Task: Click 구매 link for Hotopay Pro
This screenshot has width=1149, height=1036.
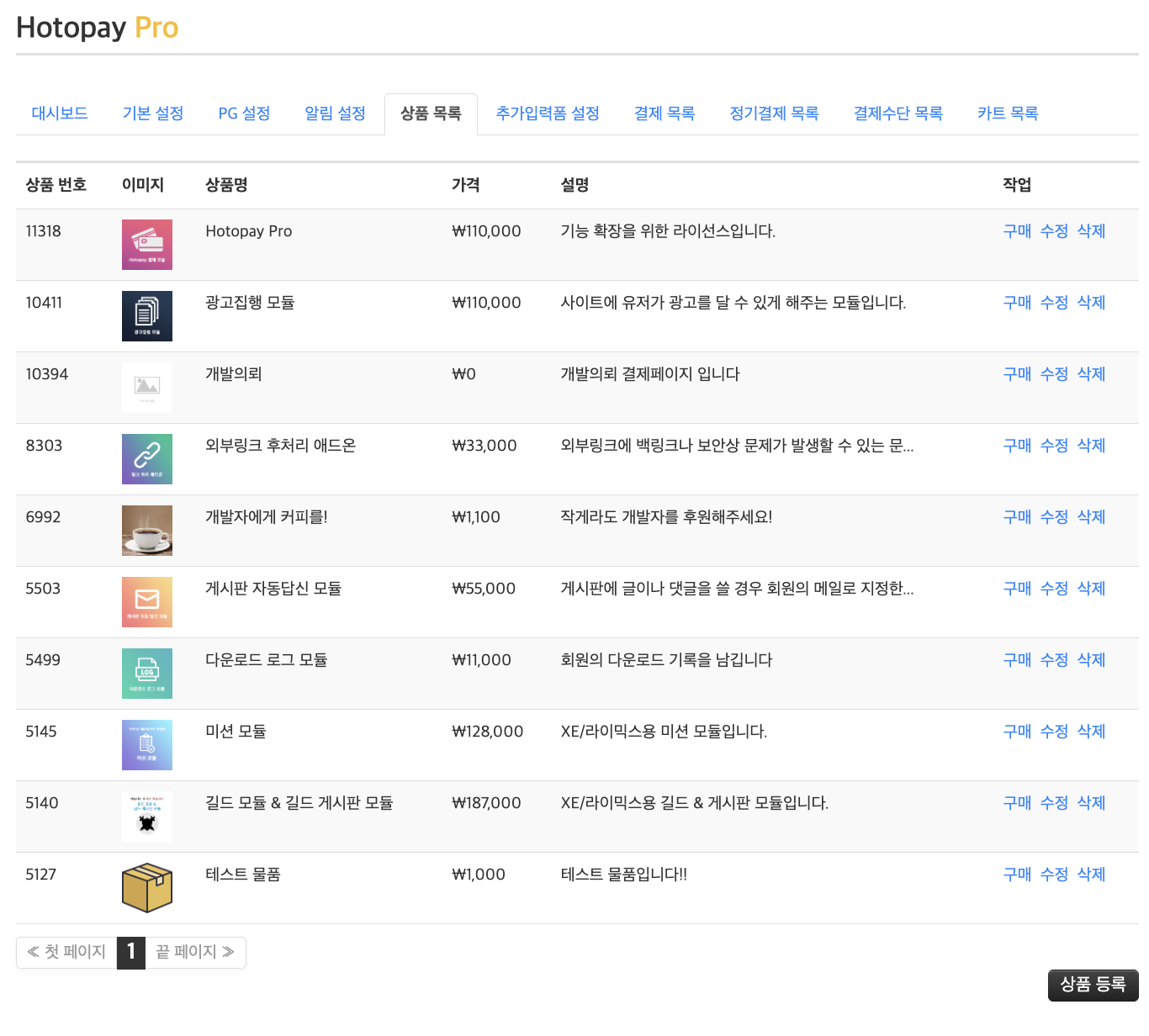Action: point(1017,231)
